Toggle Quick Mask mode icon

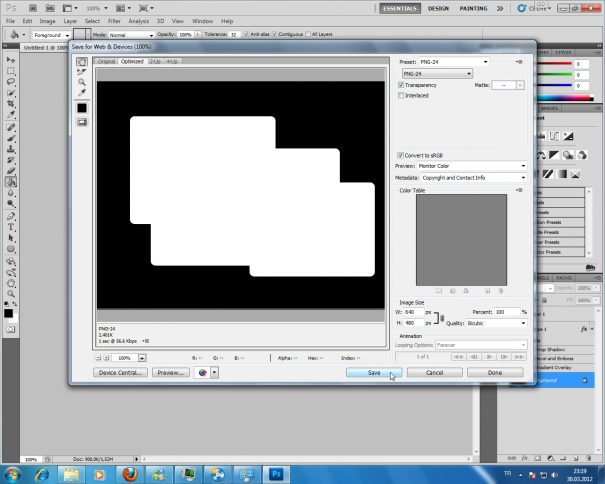pos(11,329)
